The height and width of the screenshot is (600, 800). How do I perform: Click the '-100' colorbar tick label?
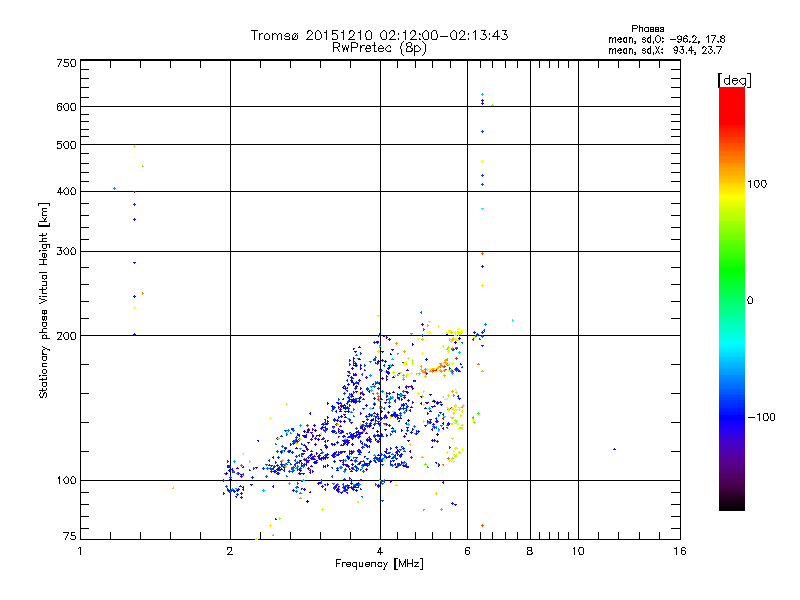pos(761,417)
